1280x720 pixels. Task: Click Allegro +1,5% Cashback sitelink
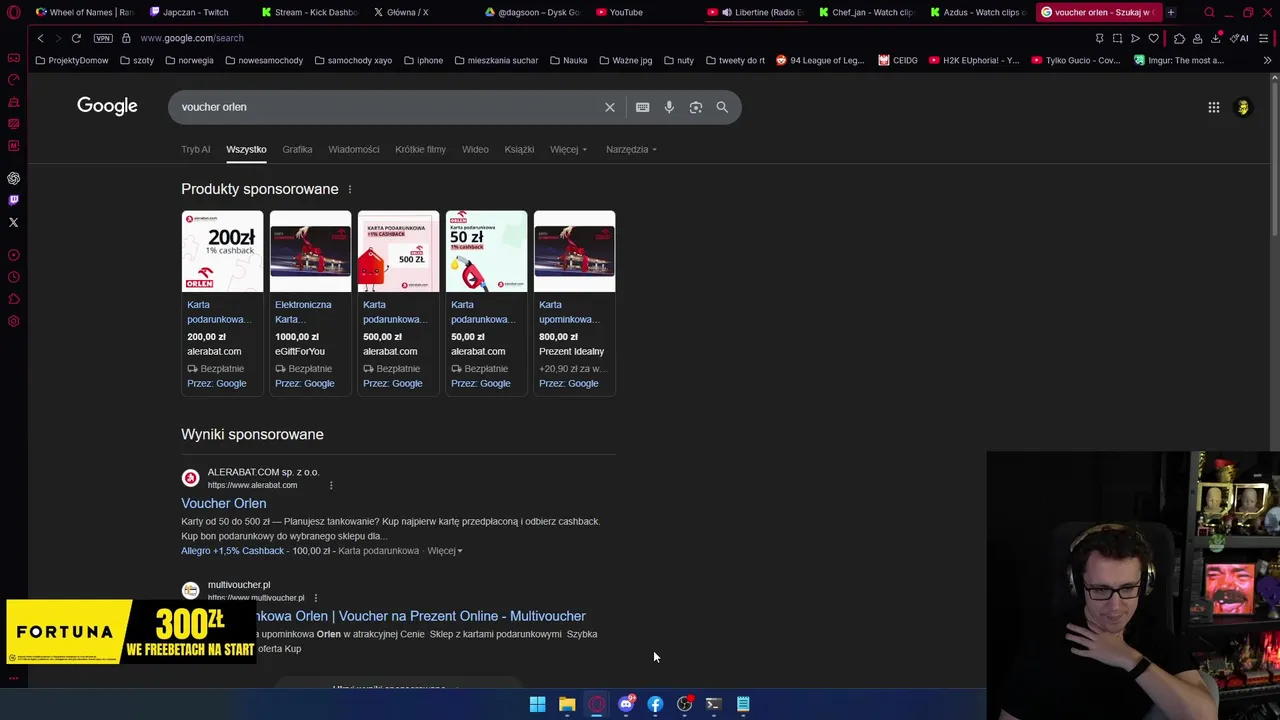pos(232,551)
